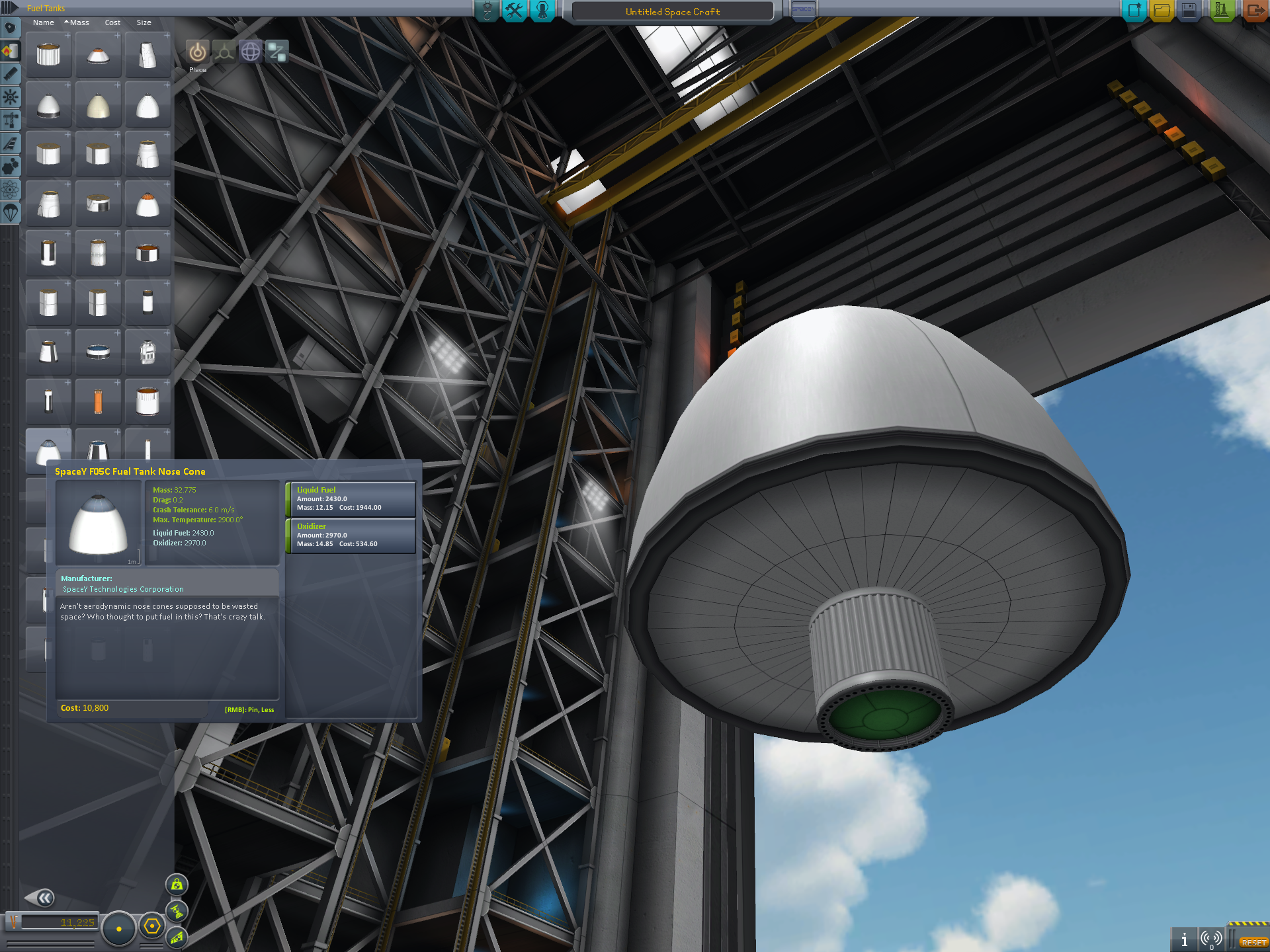Open the Engines parts category
1270x952 pixels.
click(10, 74)
